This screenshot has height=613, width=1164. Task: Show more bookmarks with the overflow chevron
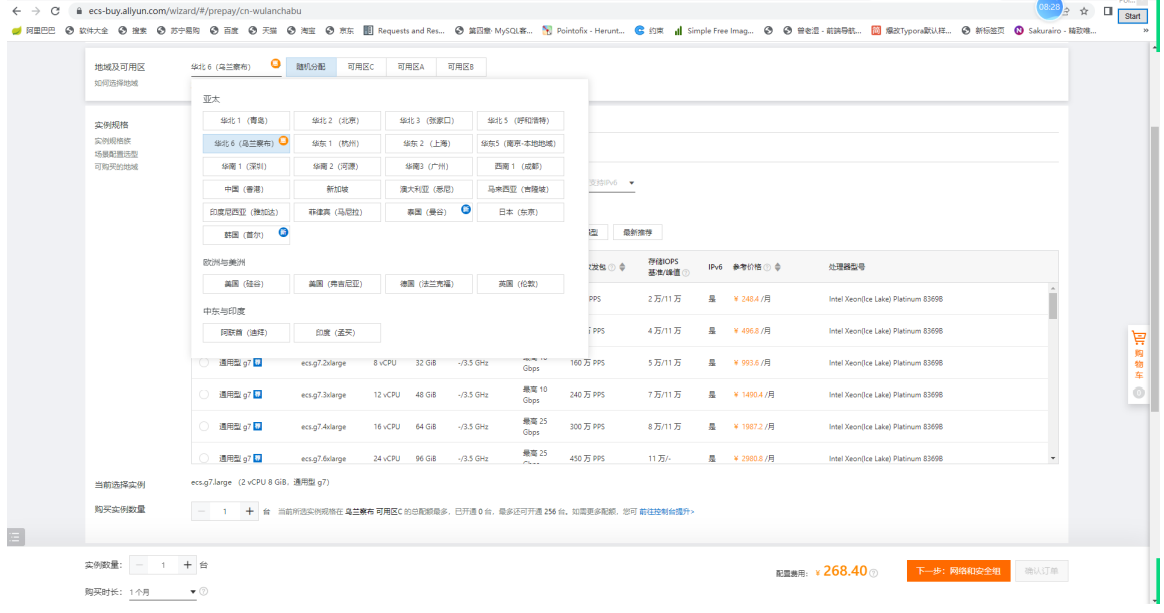pos(1145,30)
